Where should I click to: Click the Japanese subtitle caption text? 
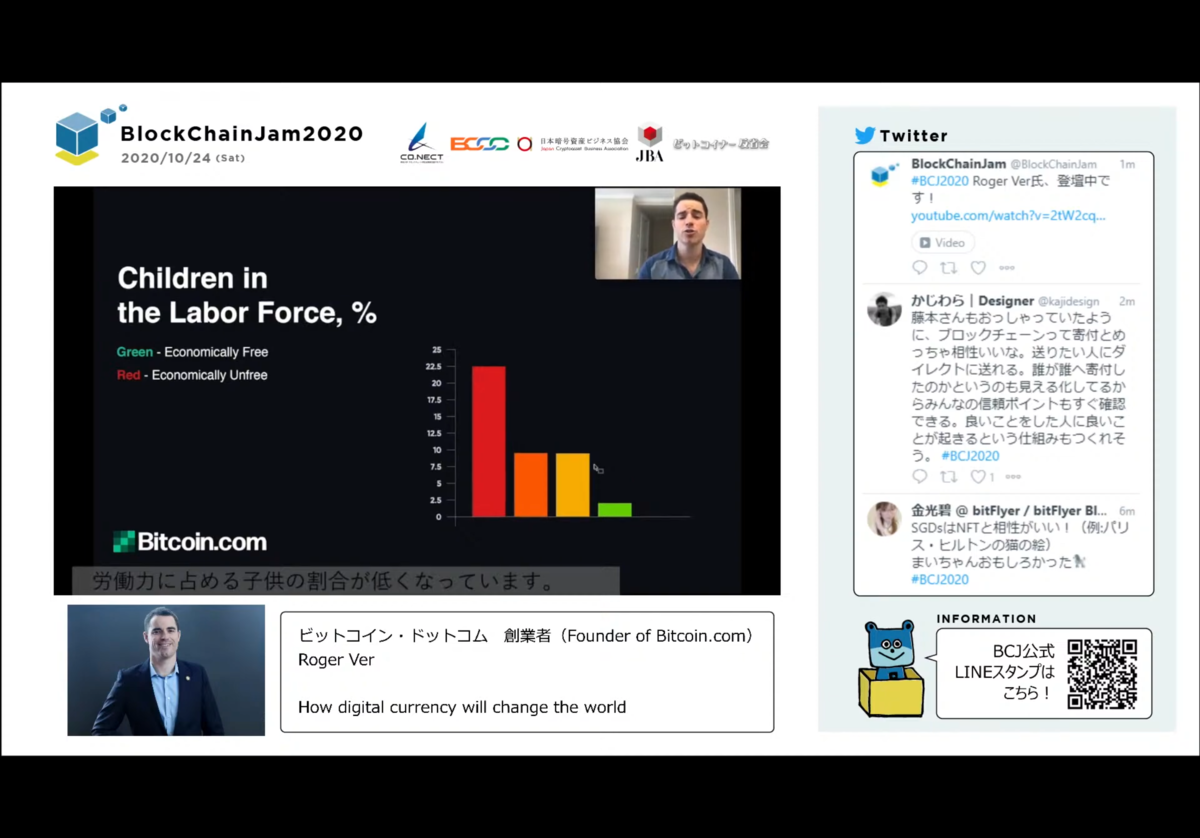point(323,581)
